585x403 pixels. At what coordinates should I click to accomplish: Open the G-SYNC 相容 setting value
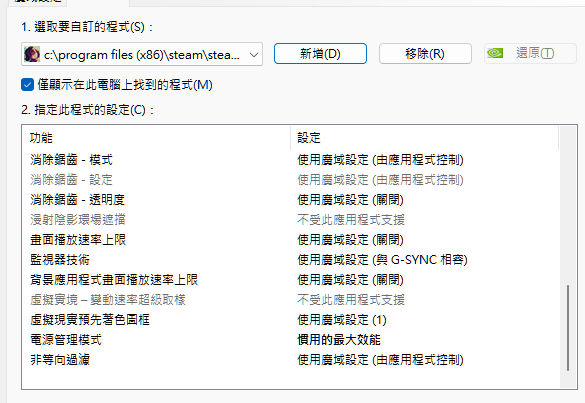(x=382, y=260)
